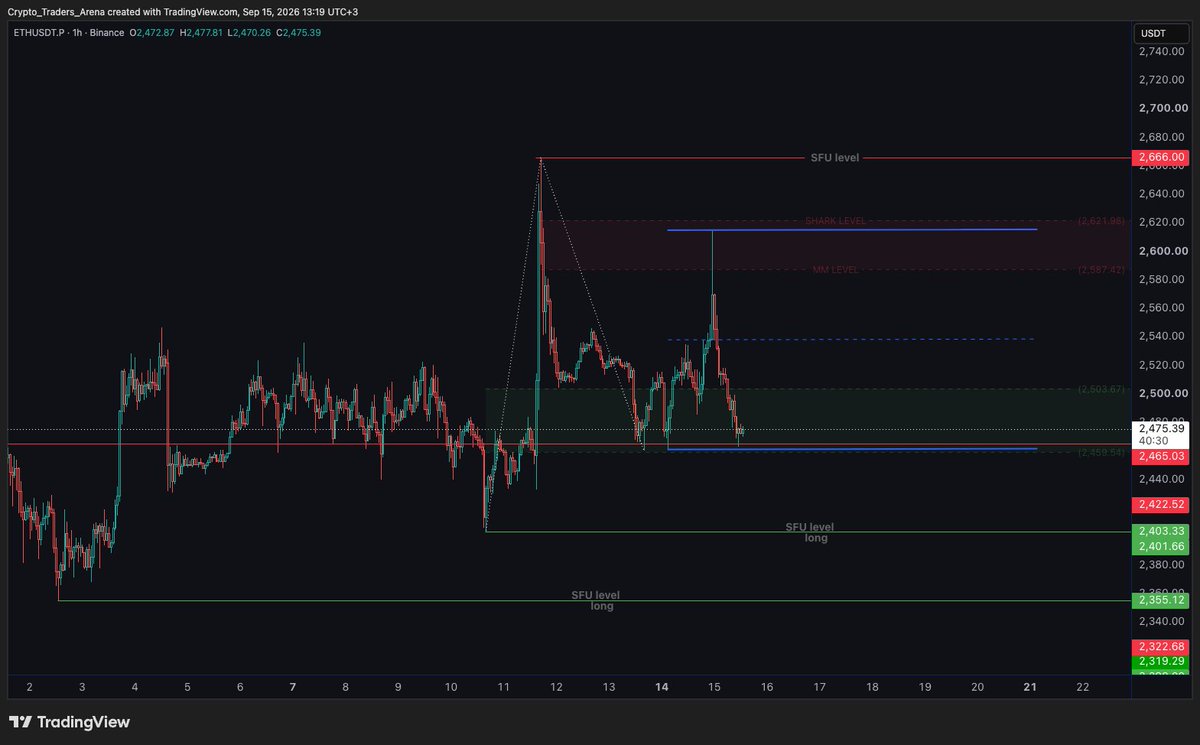Select the red SFU level text label
1200x745 pixels.
pos(834,158)
